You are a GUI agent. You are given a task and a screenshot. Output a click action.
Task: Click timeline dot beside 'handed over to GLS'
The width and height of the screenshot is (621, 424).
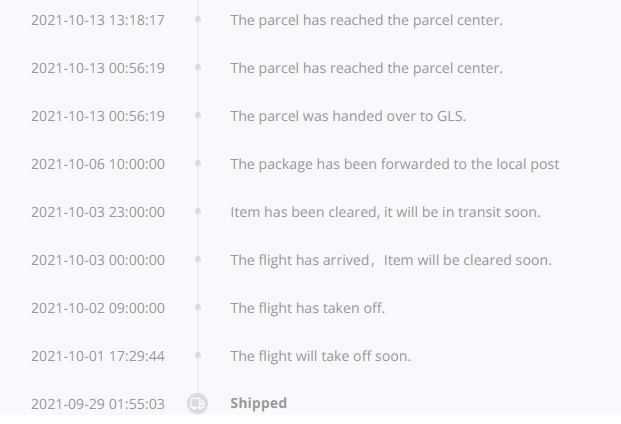click(198, 116)
